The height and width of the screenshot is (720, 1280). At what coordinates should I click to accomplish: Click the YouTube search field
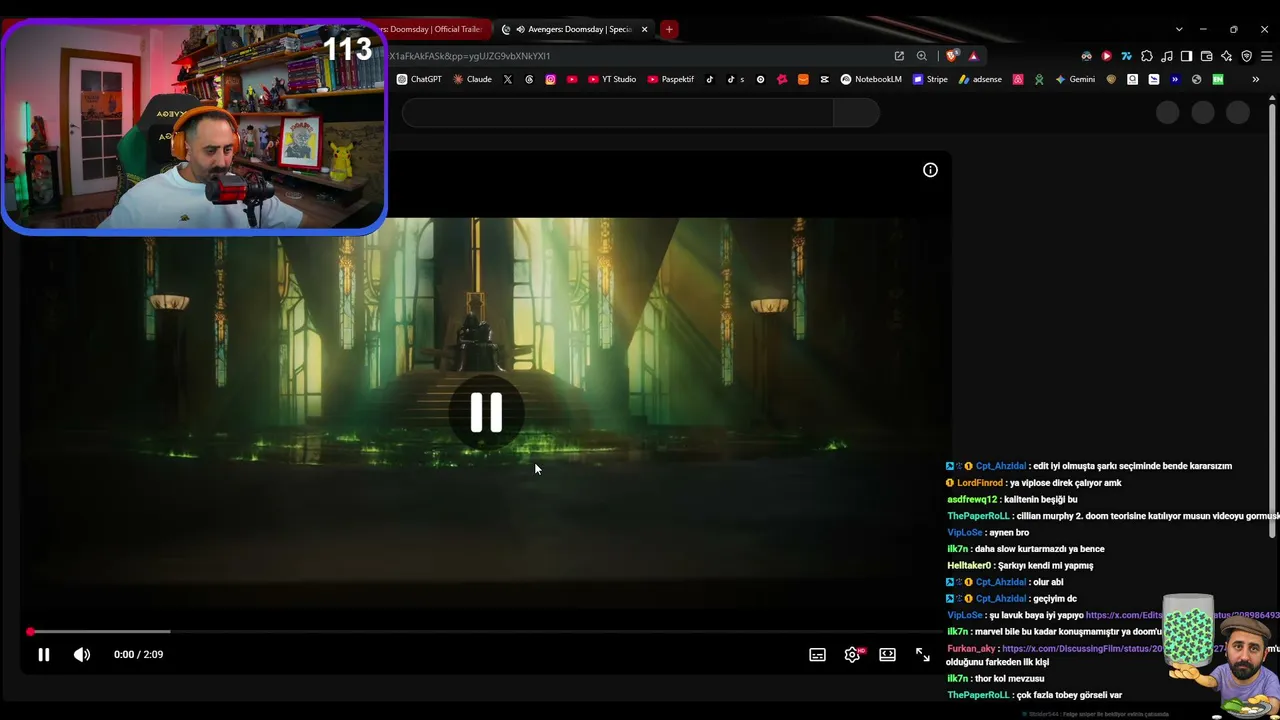coord(617,113)
